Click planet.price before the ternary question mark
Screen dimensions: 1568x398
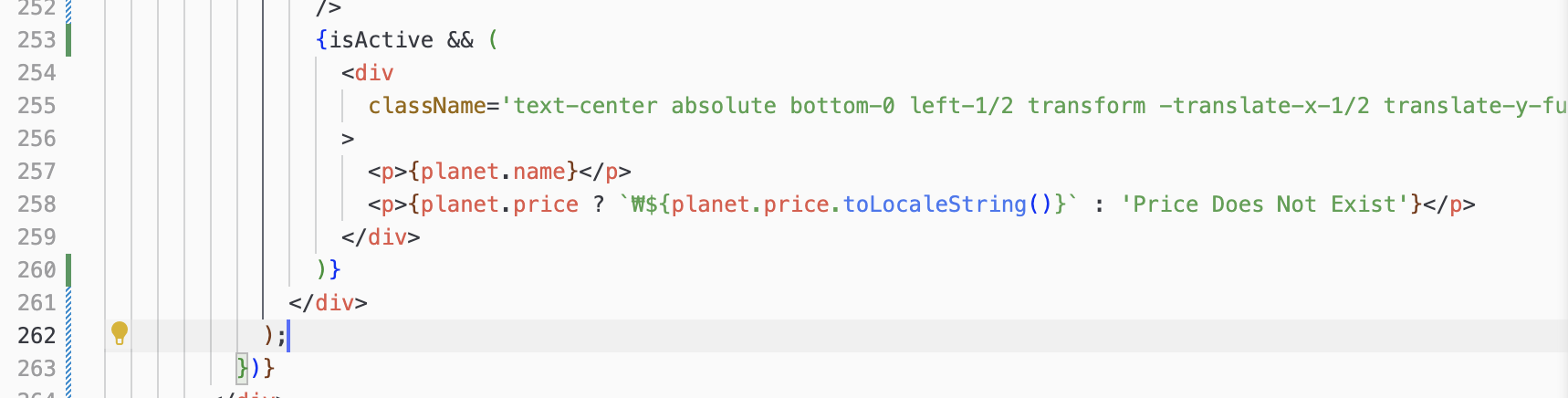tap(499, 204)
